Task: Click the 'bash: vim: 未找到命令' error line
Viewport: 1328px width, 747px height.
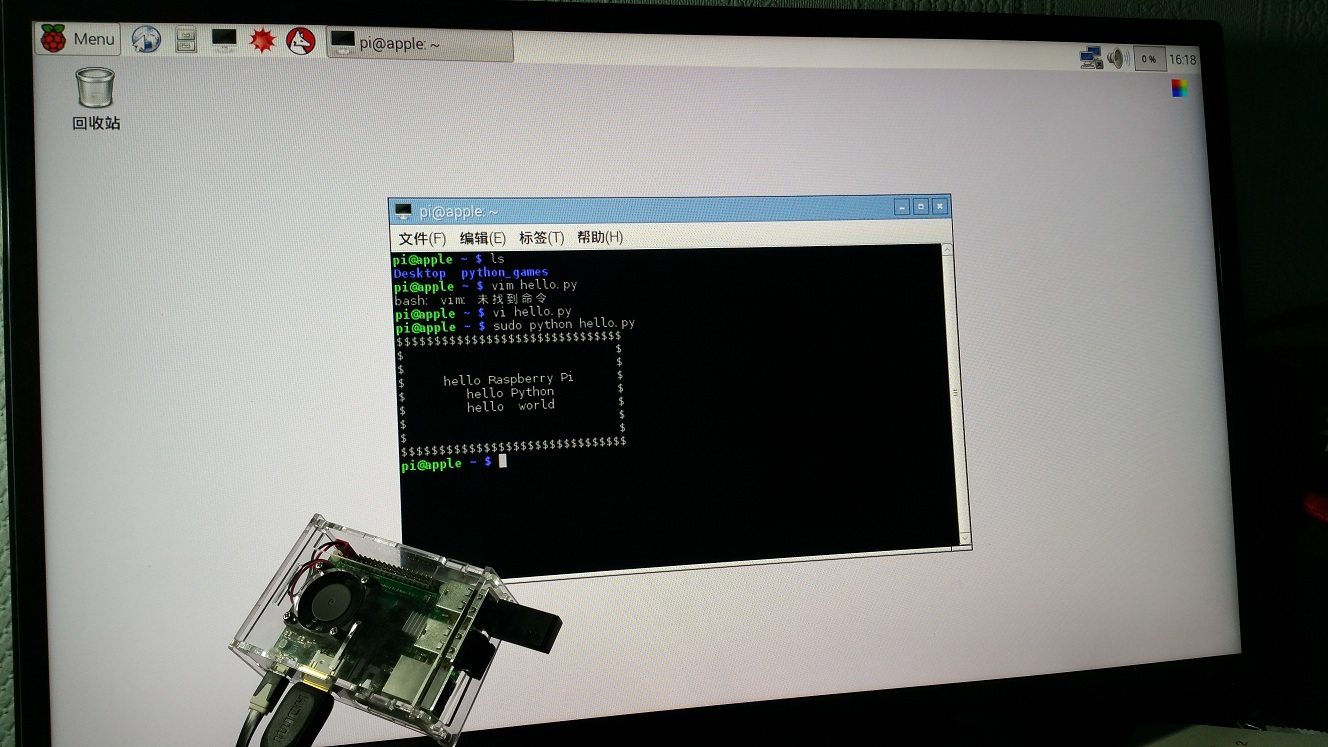Action: pos(470,299)
